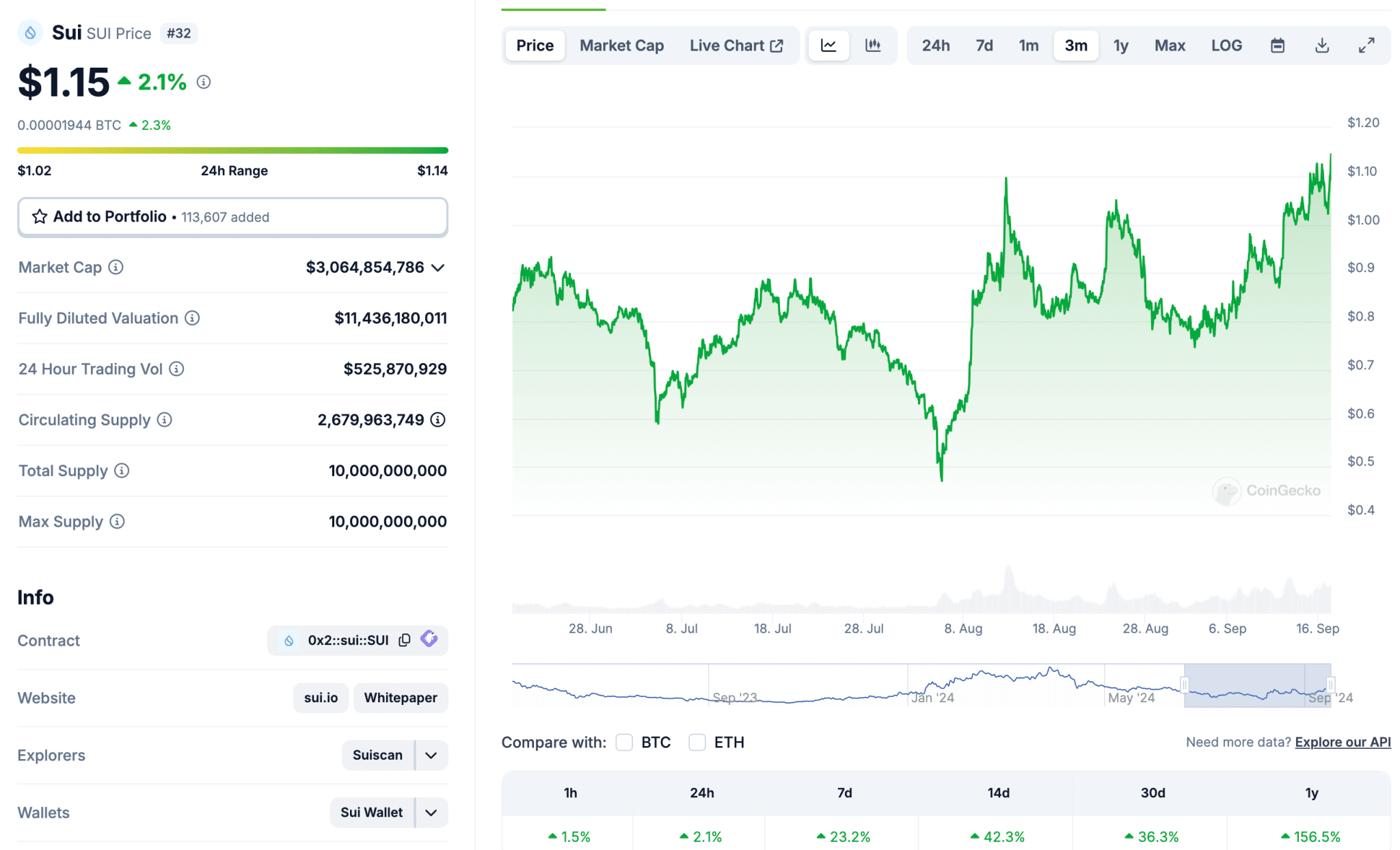Select the 1m time range

coord(1029,46)
